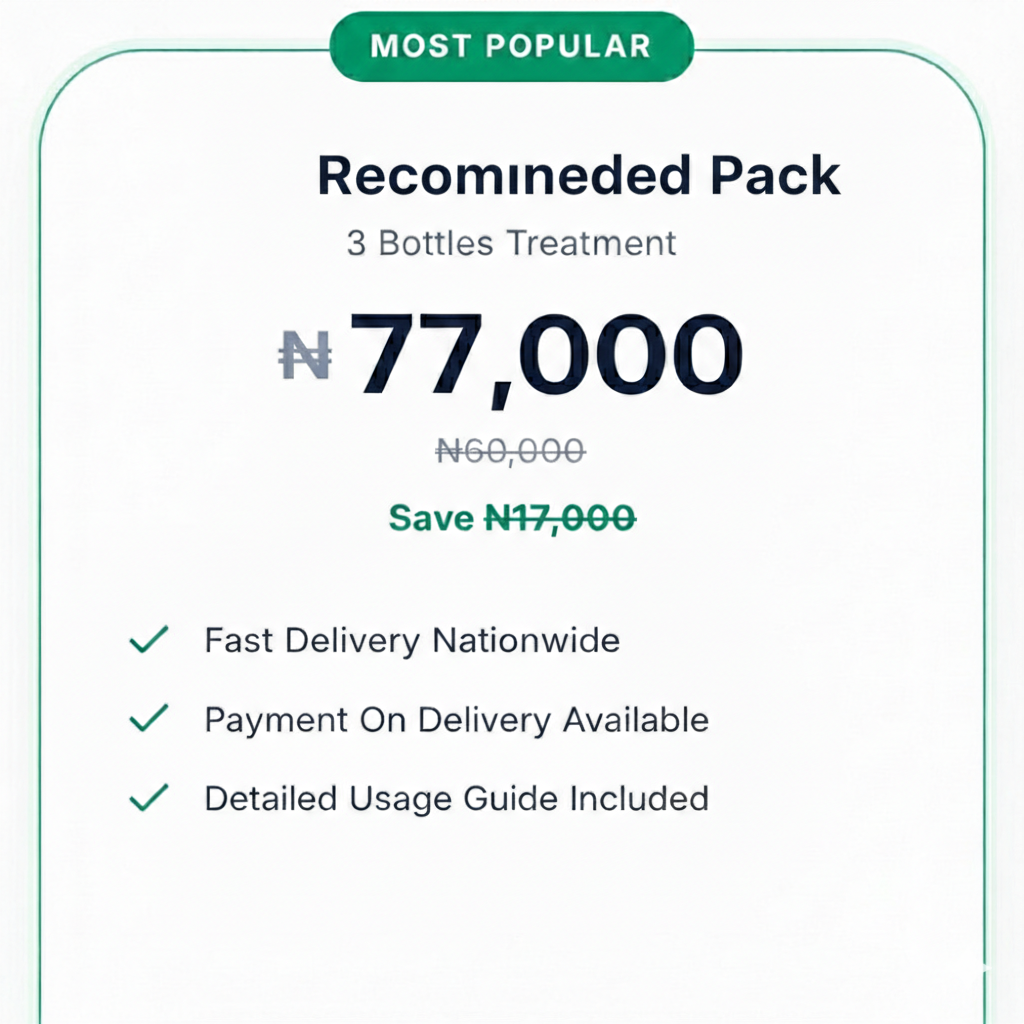Select the "Fast Delivery Nationwide" feature text
Image resolution: width=1024 pixels, height=1024 pixels.
pyautogui.click(x=412, y=640)
